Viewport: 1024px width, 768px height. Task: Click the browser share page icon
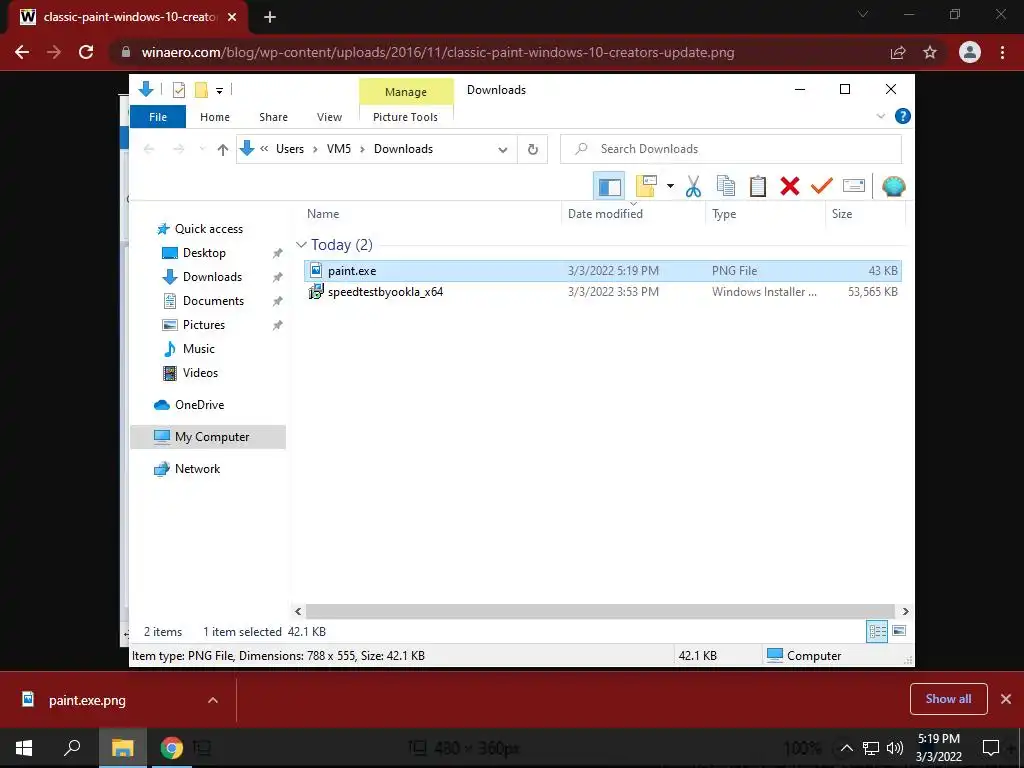coord(898,52)
